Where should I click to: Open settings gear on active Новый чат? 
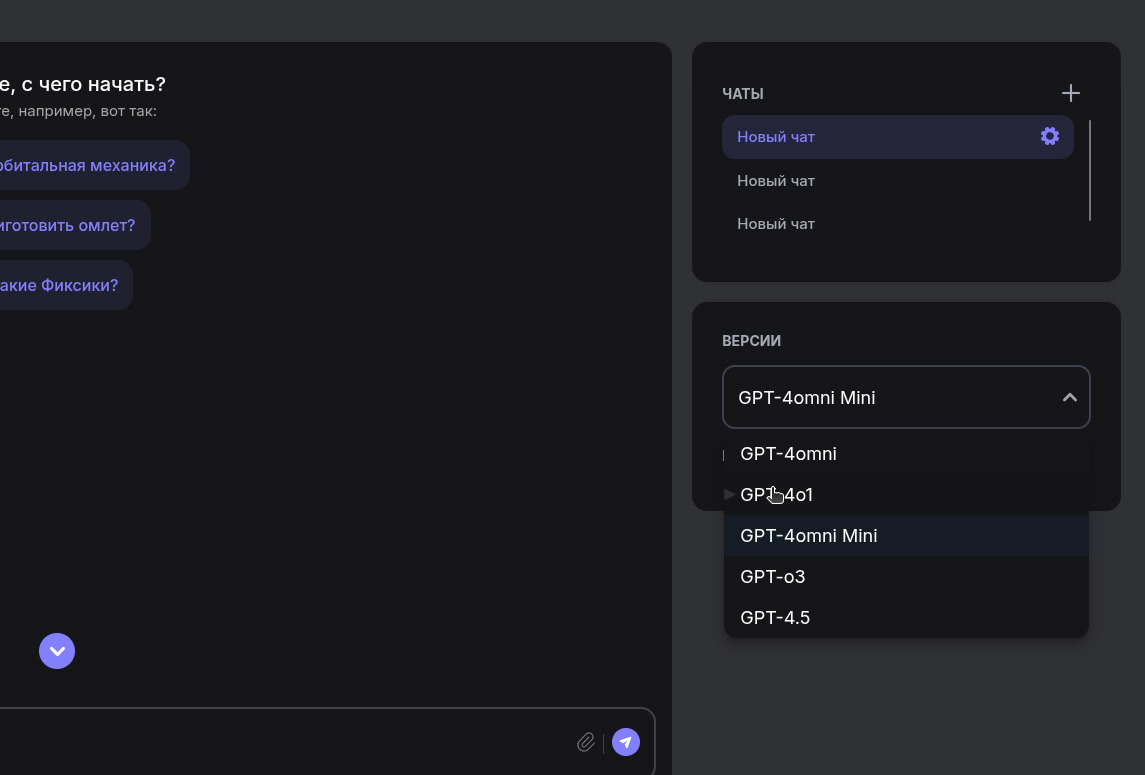point(1050,136)
